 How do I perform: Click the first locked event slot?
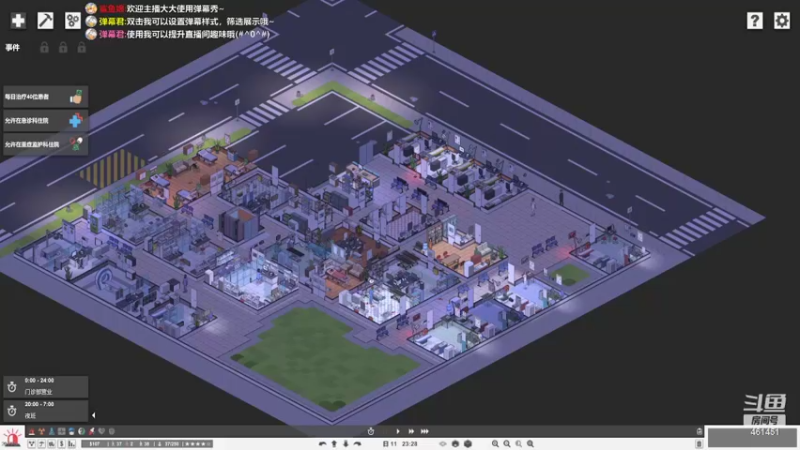coord(44,47)
